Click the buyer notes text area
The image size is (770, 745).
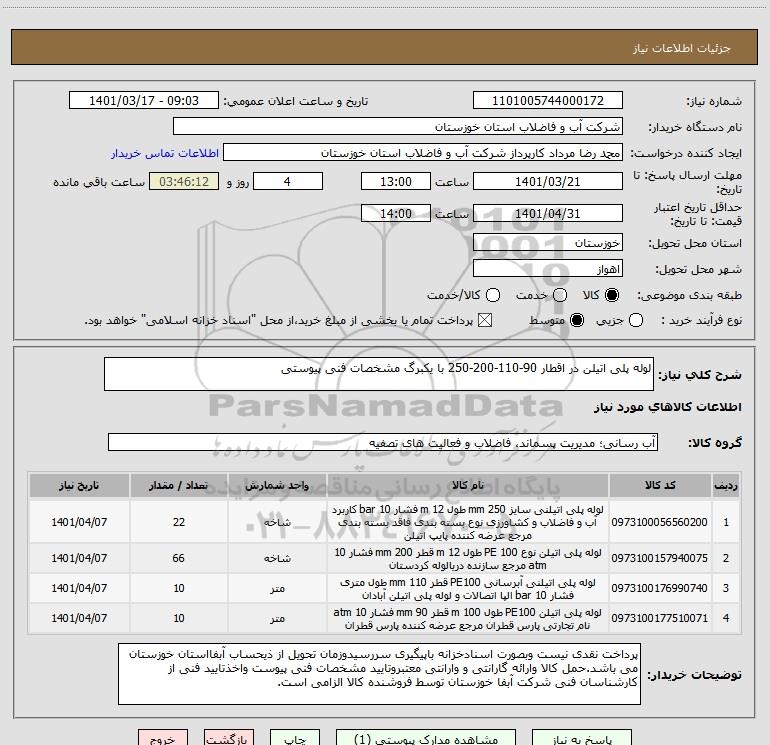(x=379, y=674)
